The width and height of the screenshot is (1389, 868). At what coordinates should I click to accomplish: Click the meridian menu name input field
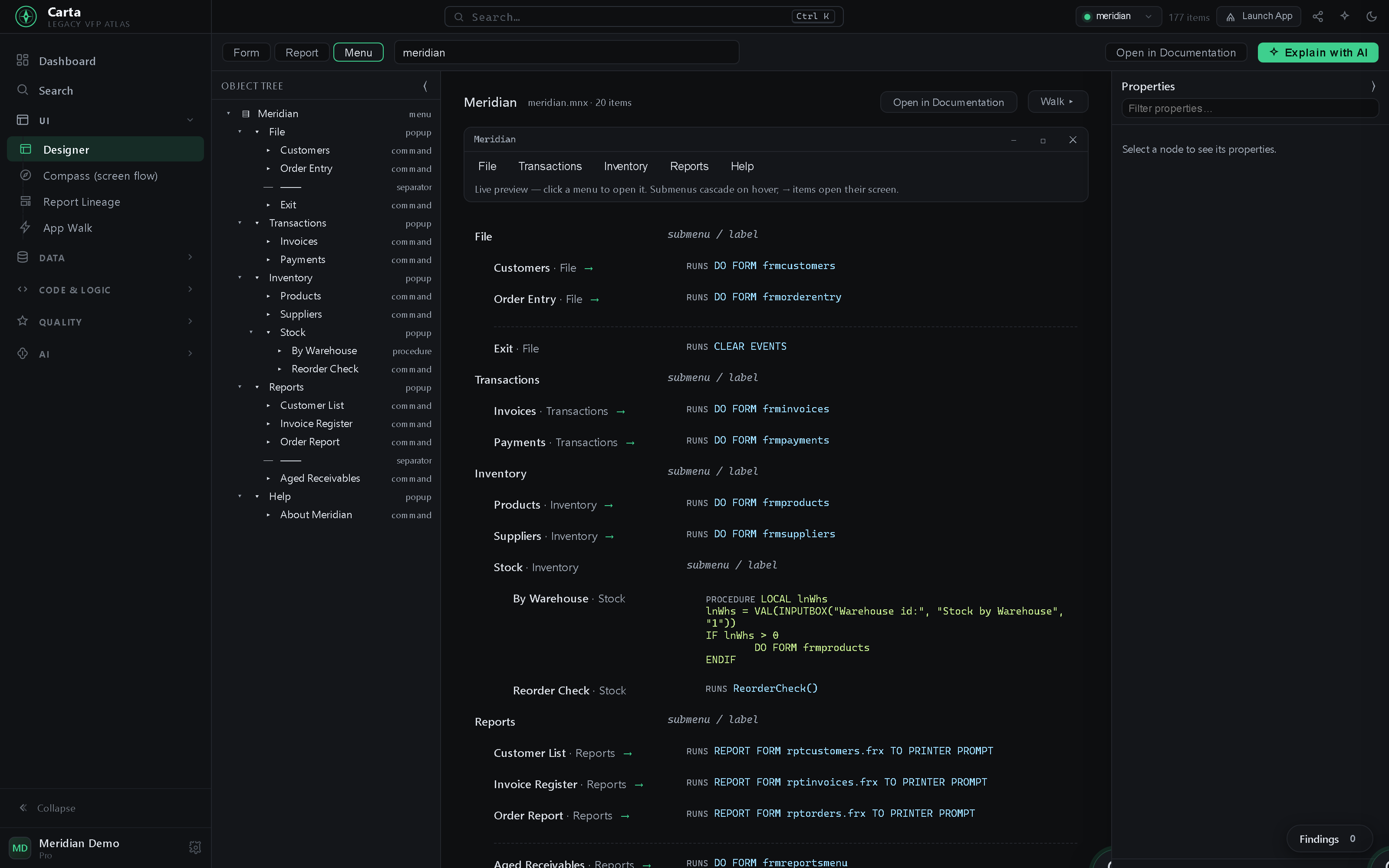tap(566, 52)
